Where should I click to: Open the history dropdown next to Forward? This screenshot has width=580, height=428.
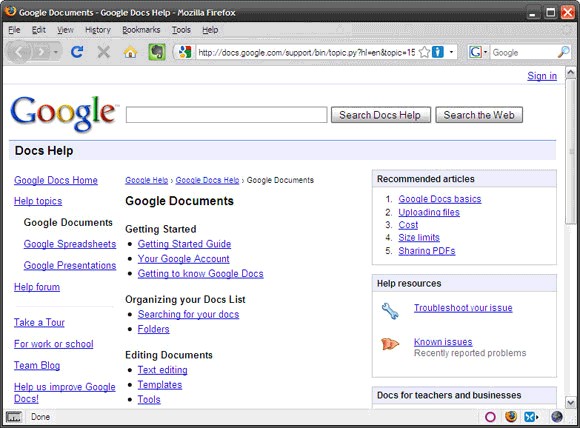tap(56, 52)
